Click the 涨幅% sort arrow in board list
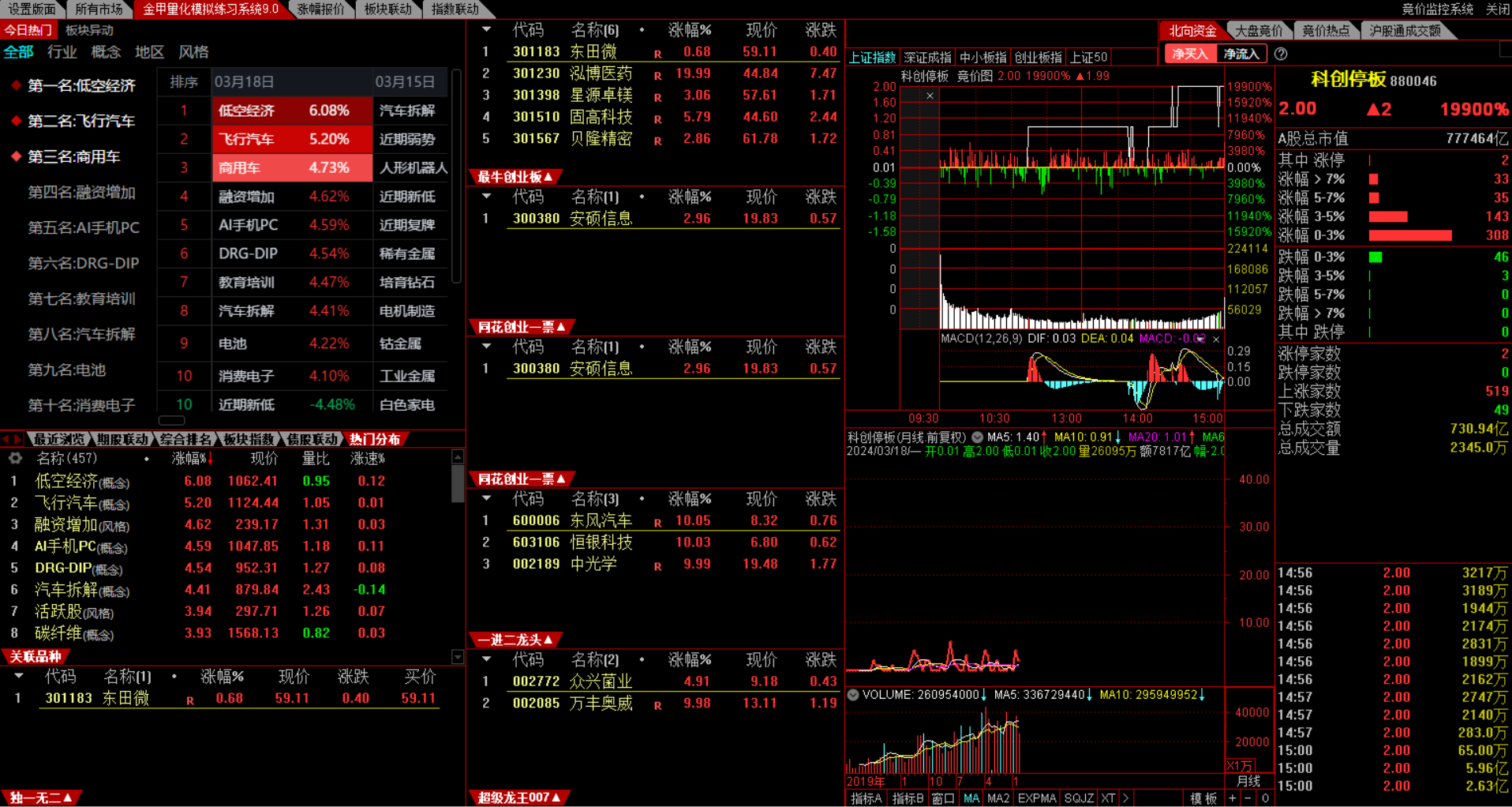This screenshot has width=1512, height=807. 211,459
